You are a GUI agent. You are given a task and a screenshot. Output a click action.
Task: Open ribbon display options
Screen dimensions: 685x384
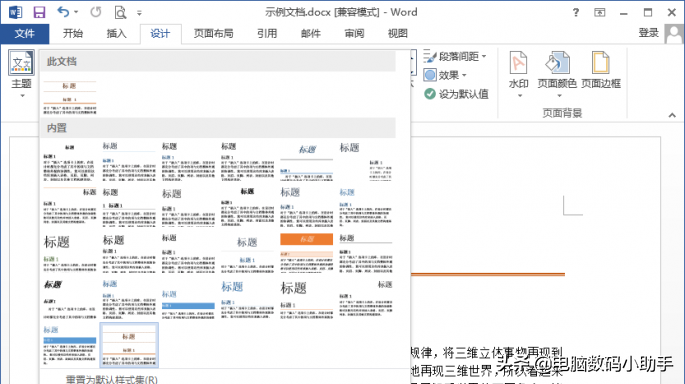tap(600, 12)
